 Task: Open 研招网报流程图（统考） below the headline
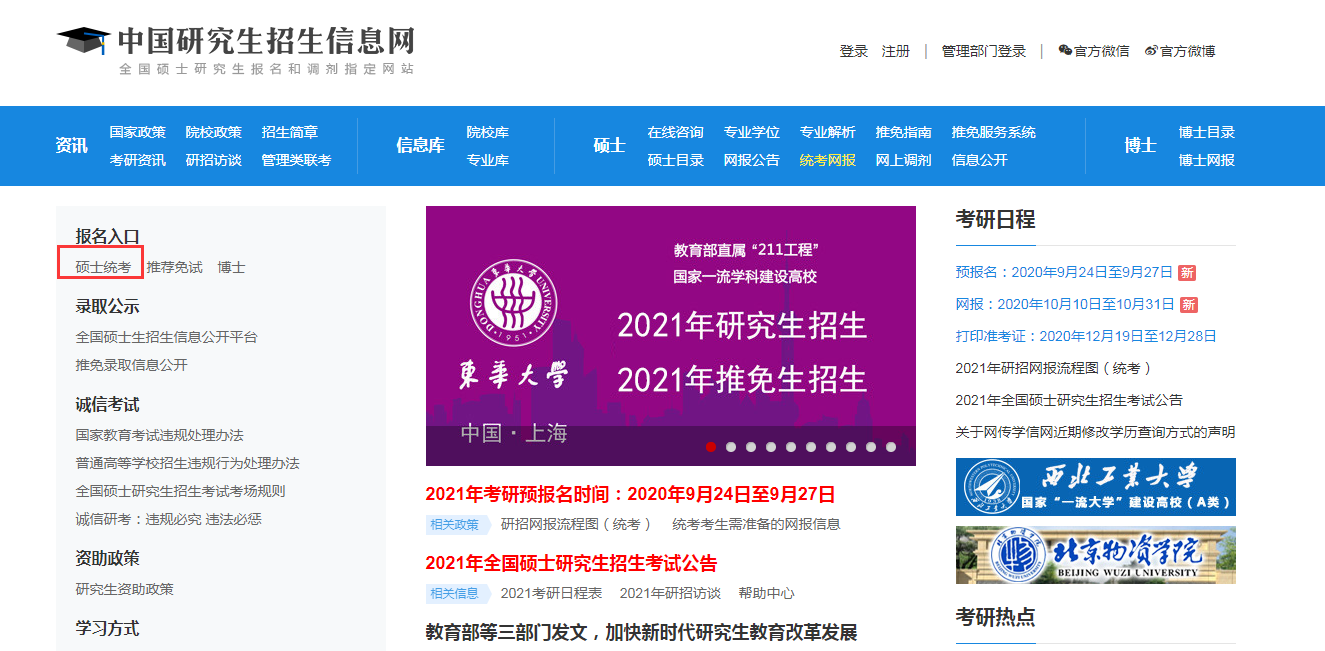[576, 524]
